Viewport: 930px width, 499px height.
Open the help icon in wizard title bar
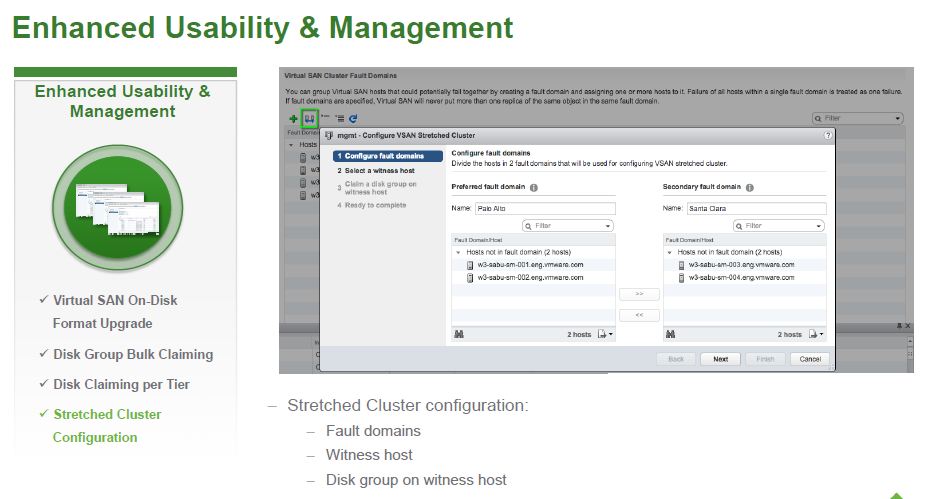click(x=828, y=135)
